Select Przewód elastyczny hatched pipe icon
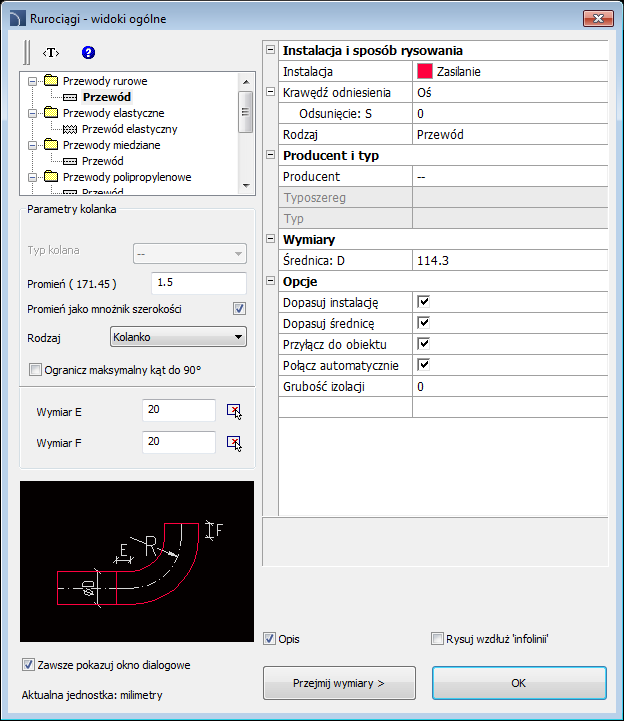Viewport: 624px width, 721px height. [x=70, y=130]
